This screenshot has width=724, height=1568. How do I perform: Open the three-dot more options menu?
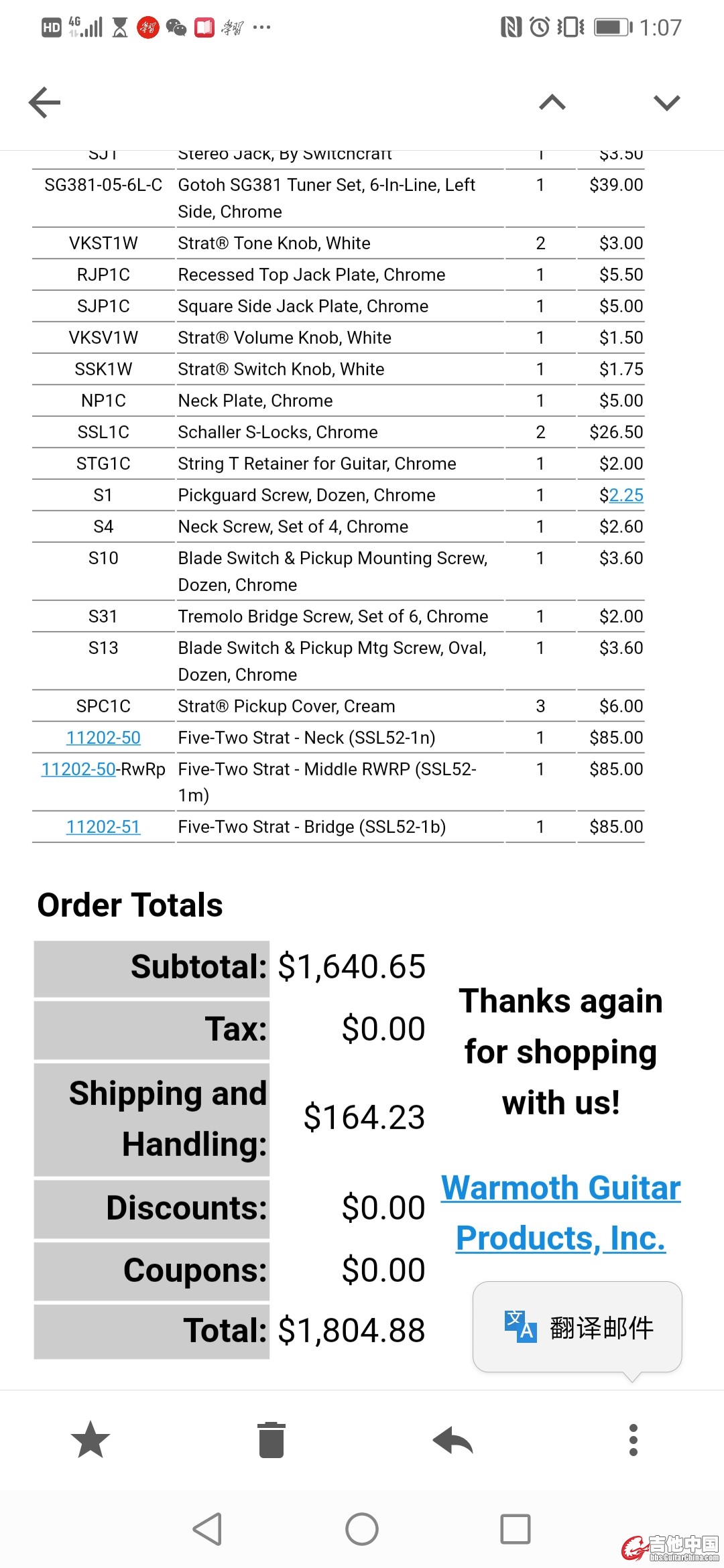pos(633,1439)
